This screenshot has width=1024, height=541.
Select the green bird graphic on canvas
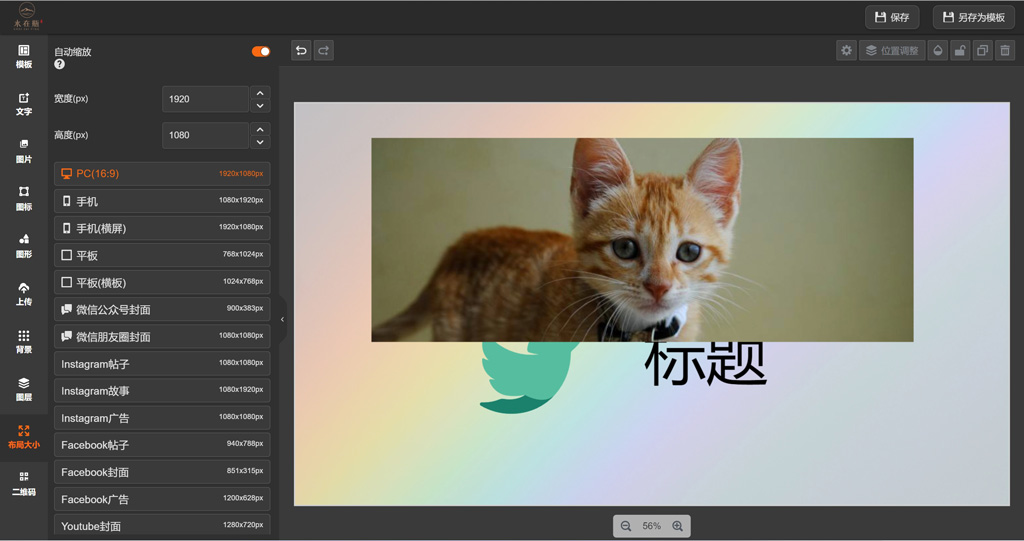point(528,378)
